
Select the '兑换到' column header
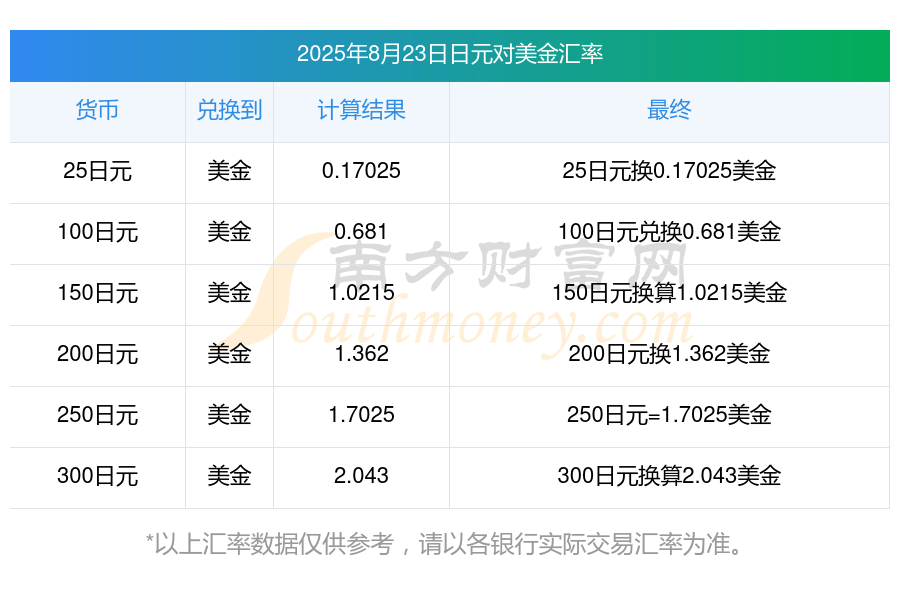pyautogui.click(x=229, y=110)
